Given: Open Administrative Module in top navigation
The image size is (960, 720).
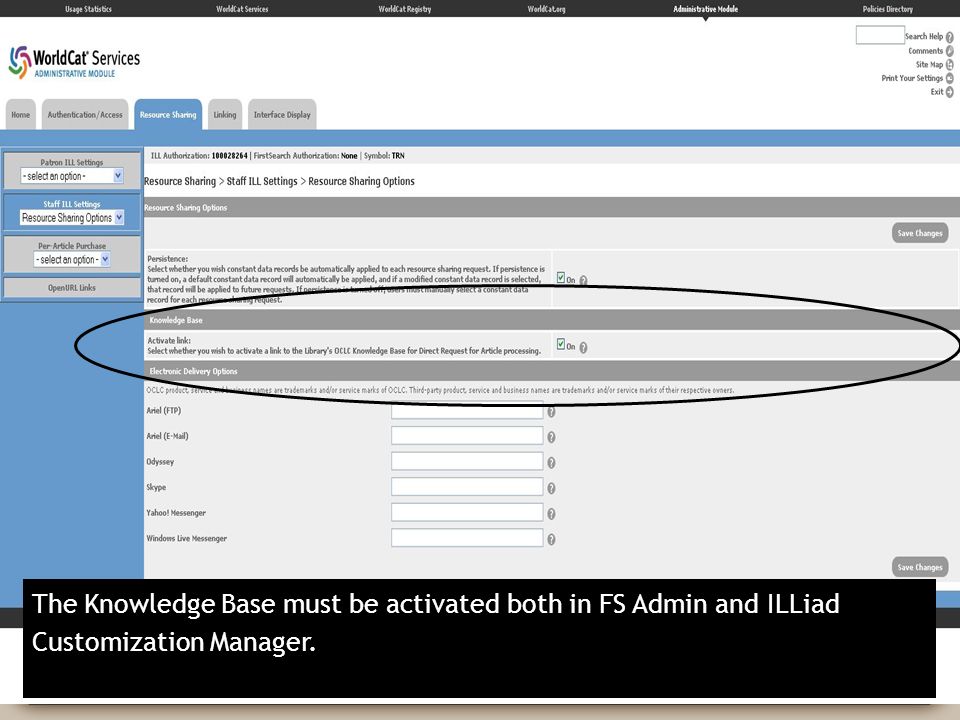Looking at the screenshot, I should click(705, 9).
